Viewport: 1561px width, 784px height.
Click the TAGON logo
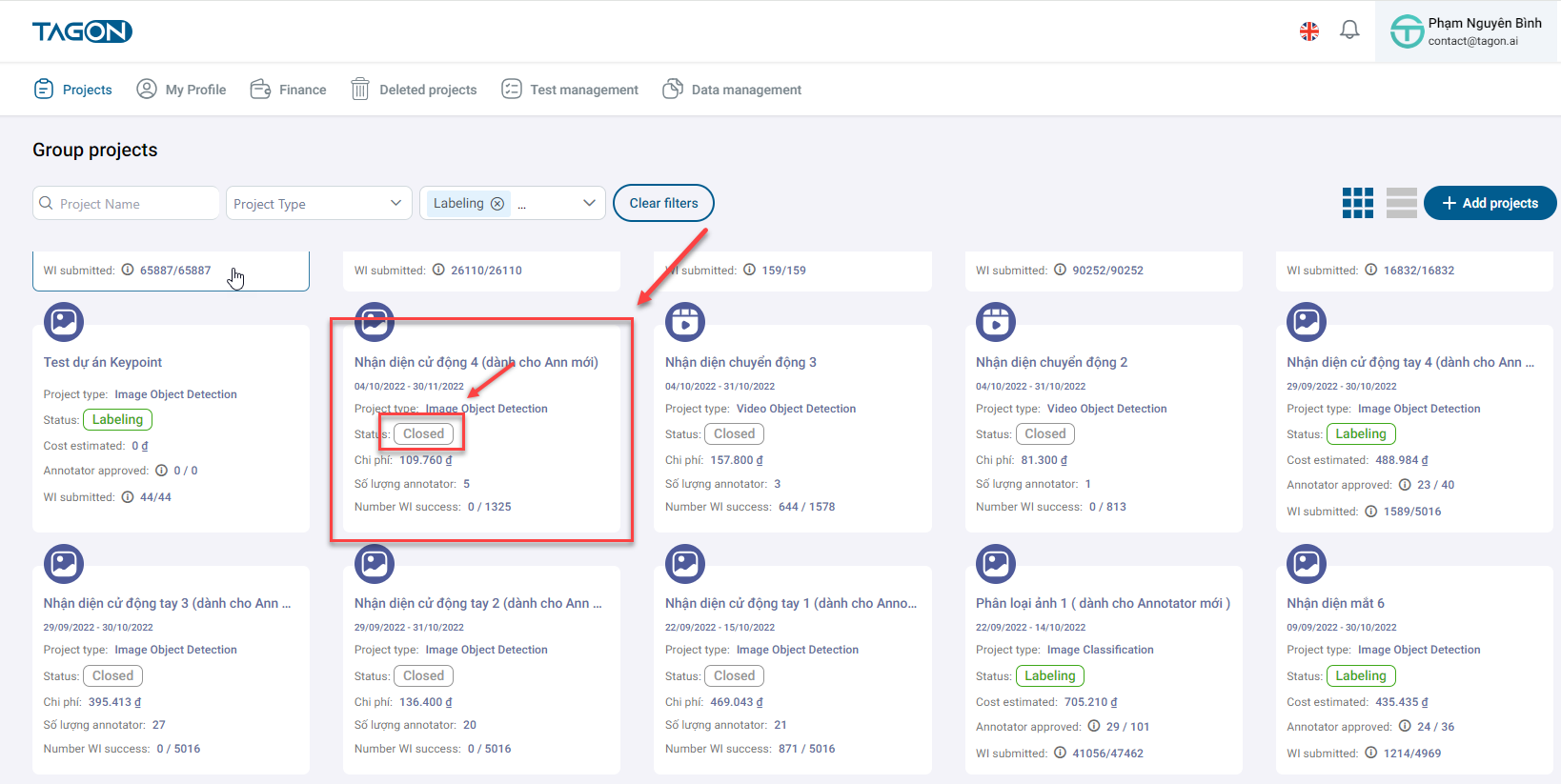[x=82, y=31]
